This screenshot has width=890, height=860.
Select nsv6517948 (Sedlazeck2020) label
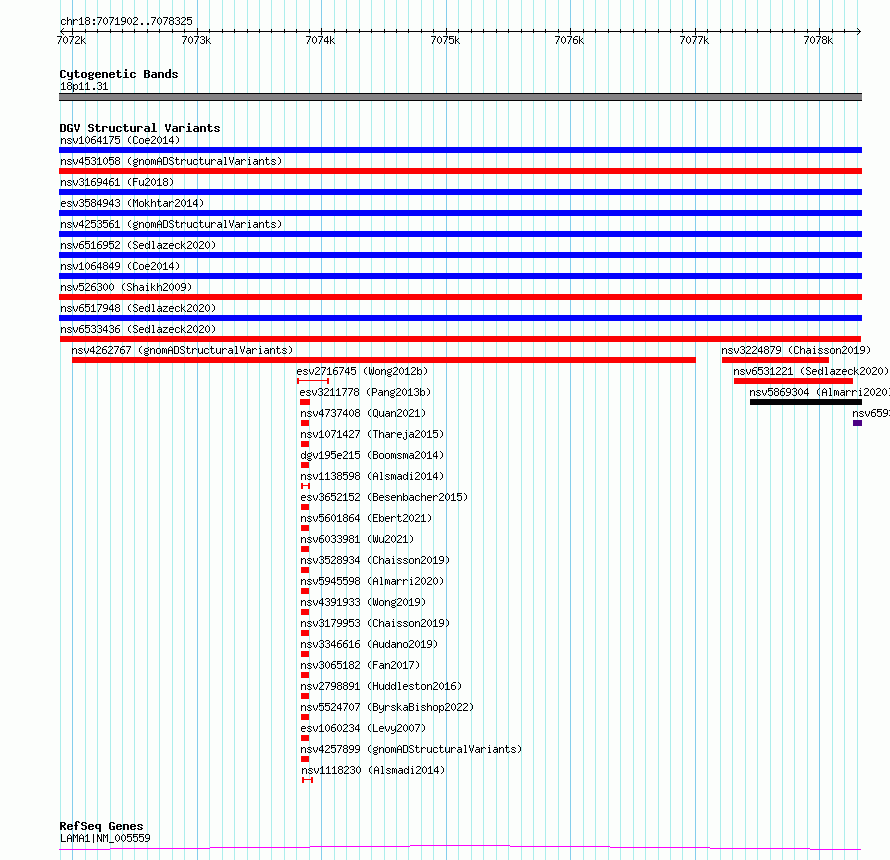[138, 308]
